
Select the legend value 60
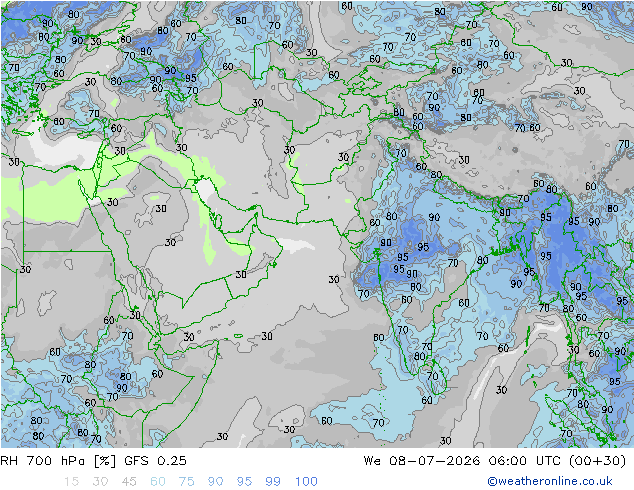pos(158,482)
